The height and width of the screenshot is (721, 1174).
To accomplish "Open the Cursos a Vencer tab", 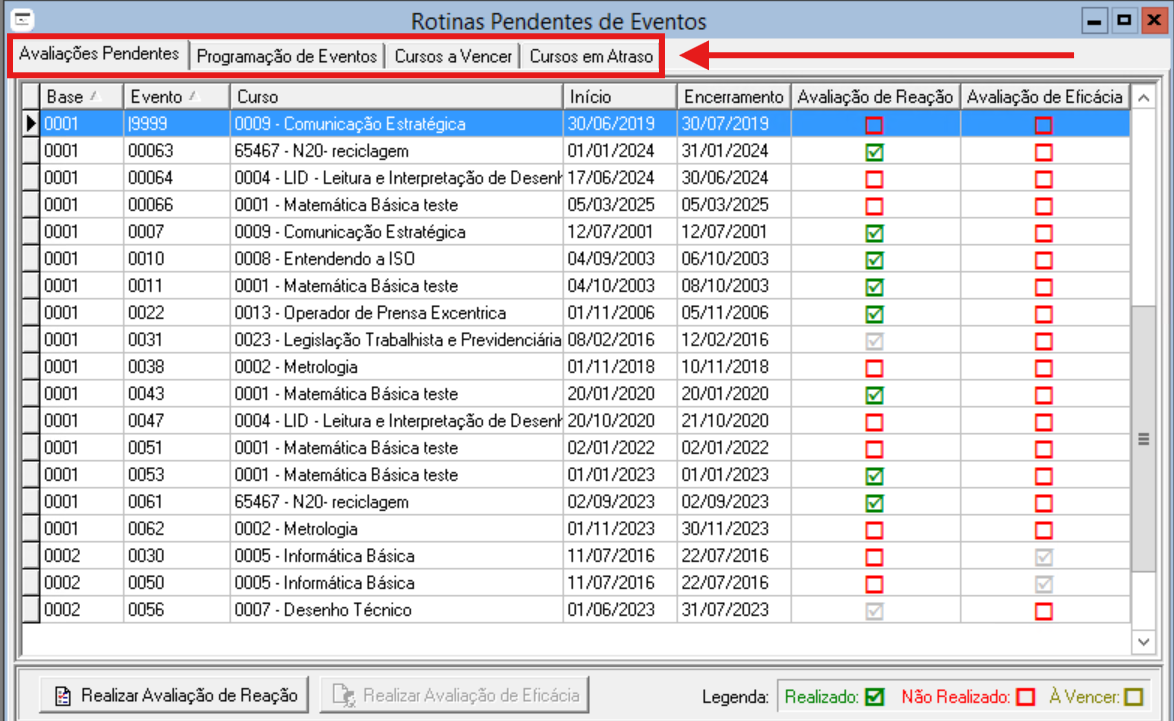I will coord(453,57).
